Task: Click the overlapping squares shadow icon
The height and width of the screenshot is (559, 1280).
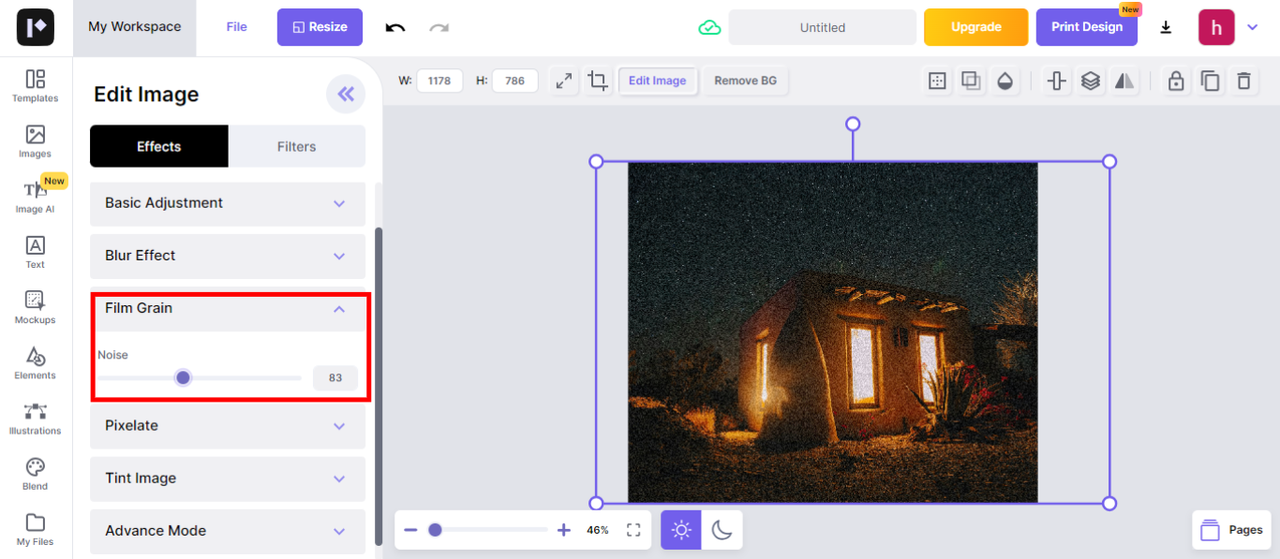Action: coord(971,81)
